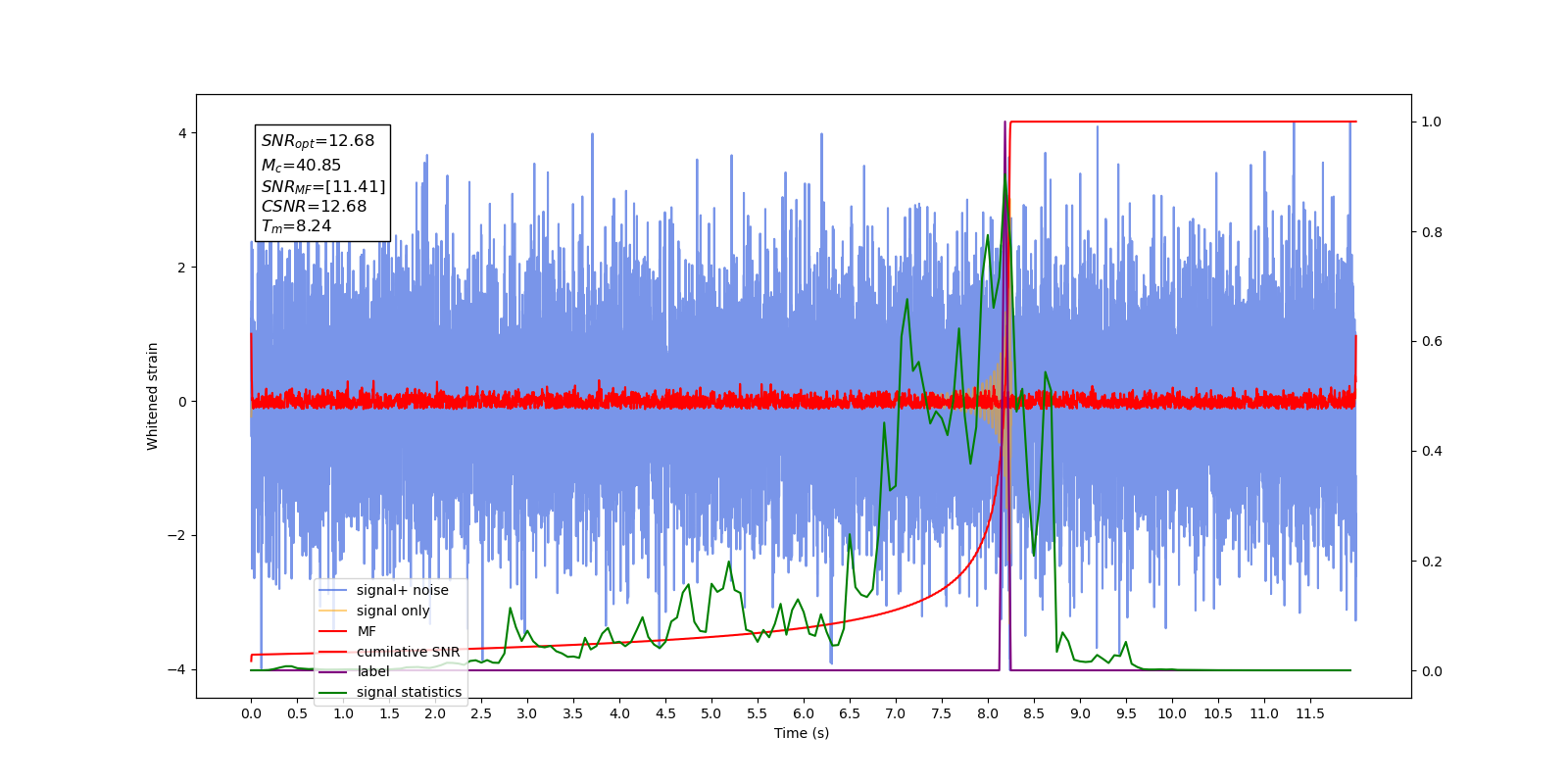Click the right y-axis tick label 0.4

point(1432,451)
